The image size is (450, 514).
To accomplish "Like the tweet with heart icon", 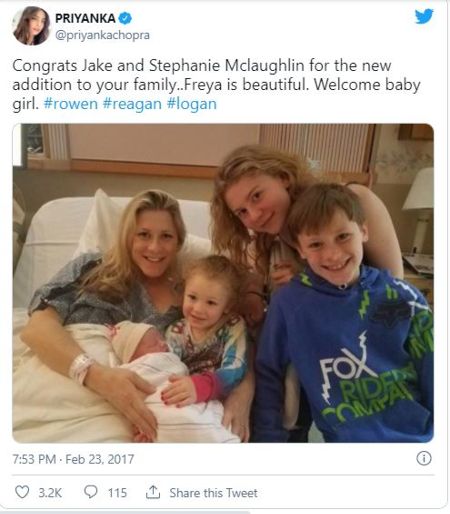I will [x=22, y=492].
